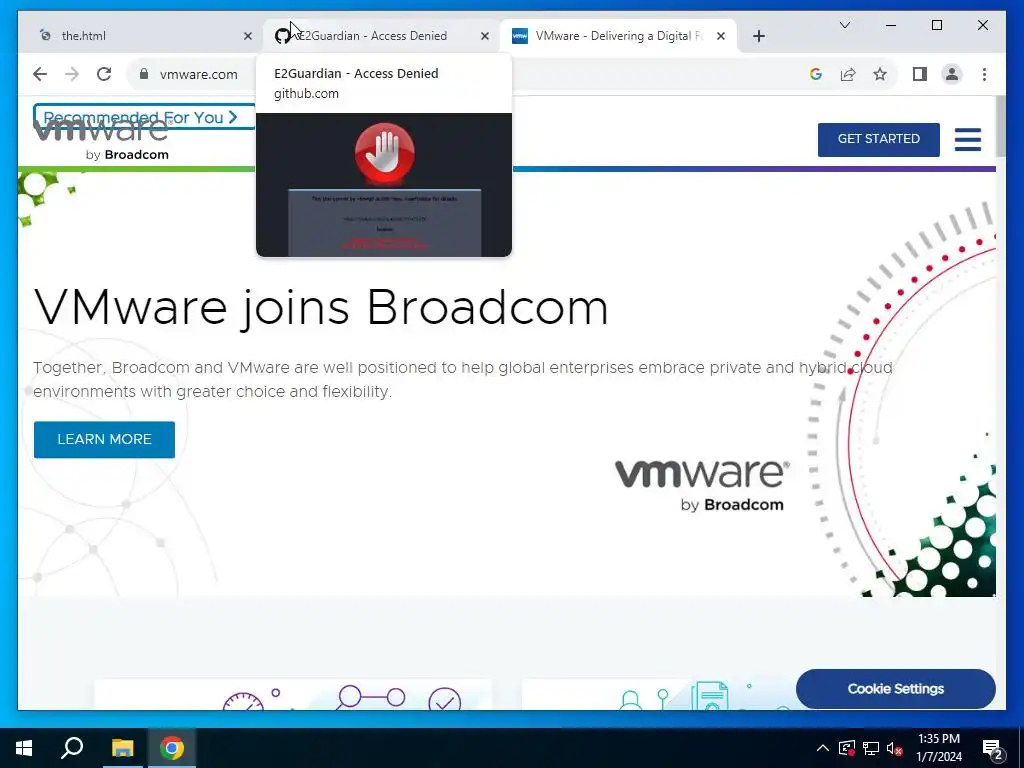Close the E2Guardian Access Denied tab

pos(485,36)
